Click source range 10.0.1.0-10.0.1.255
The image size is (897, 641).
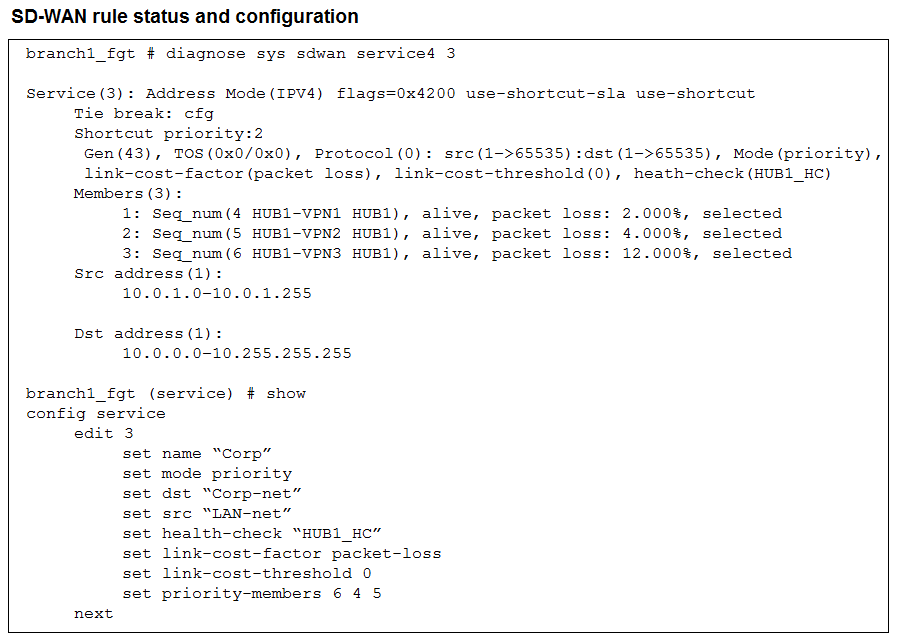tap(217, 294)
